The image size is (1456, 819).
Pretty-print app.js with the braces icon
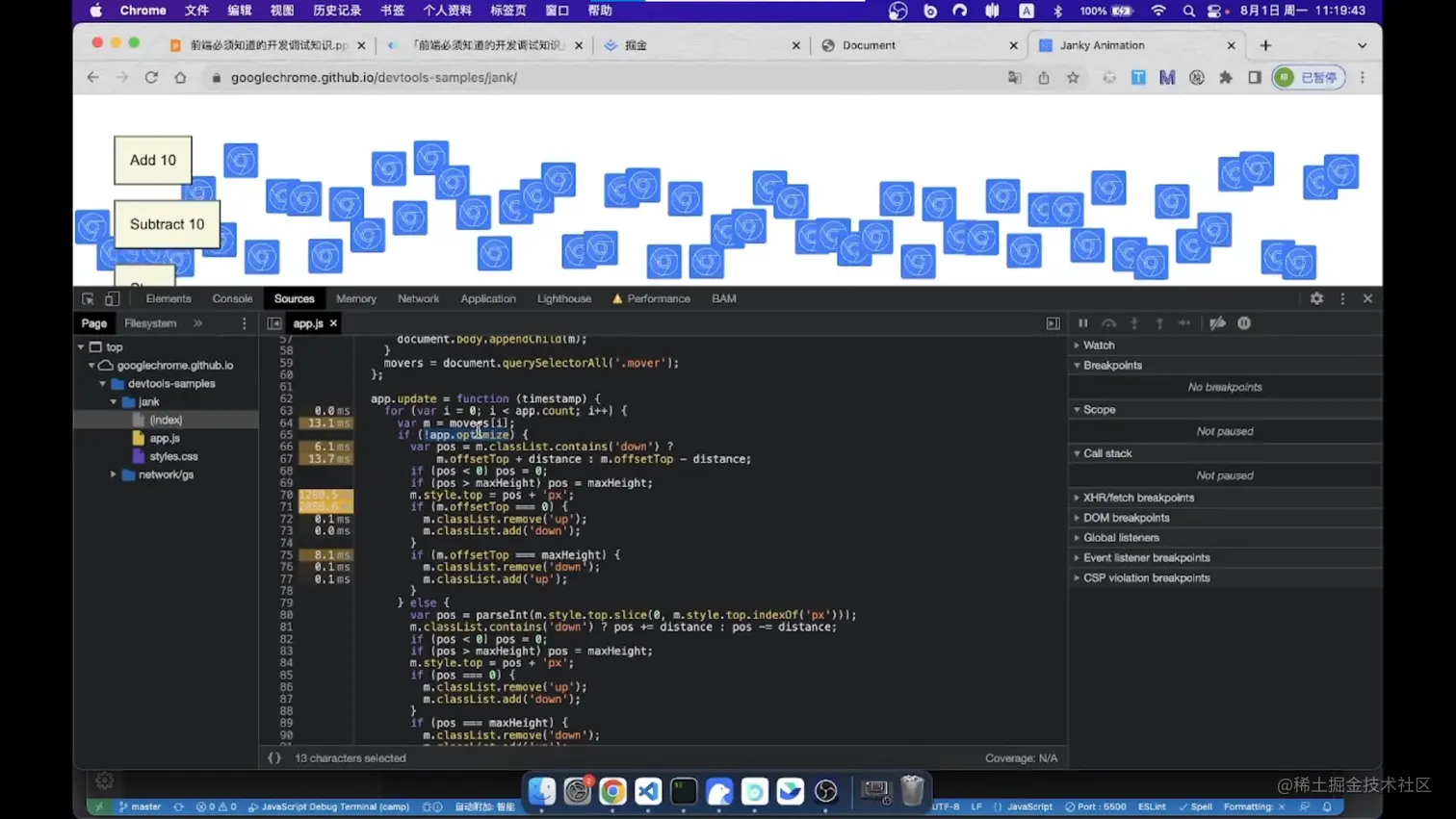(274, 758)
